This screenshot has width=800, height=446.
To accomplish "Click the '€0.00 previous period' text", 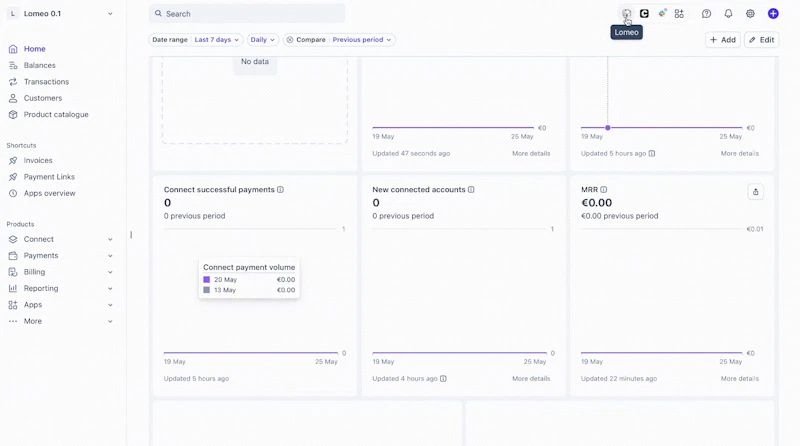I will click(x=619, y=216).
